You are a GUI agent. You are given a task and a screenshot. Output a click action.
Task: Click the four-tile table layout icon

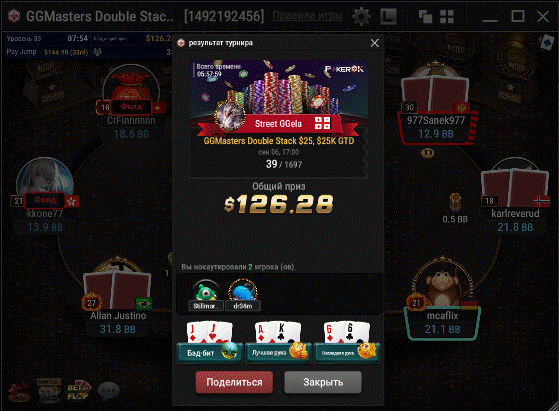446,16
